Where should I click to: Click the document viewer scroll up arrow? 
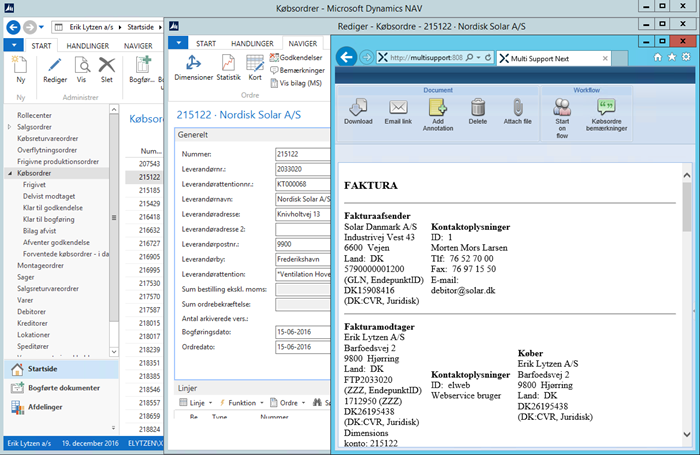tap(687, 175)
